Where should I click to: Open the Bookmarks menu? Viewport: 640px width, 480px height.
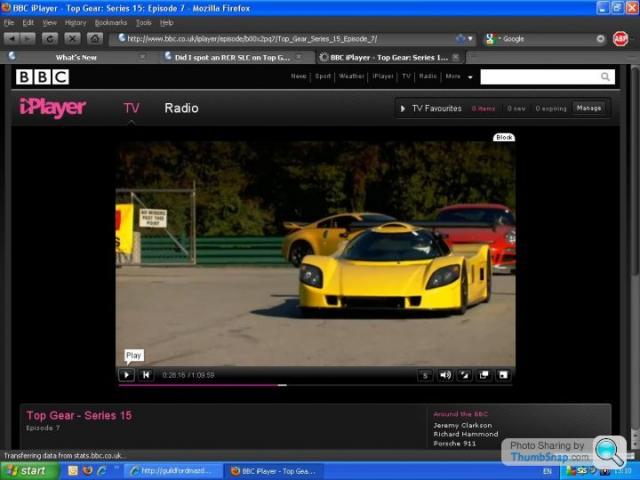pyautogui.click(x=111, y=23)
